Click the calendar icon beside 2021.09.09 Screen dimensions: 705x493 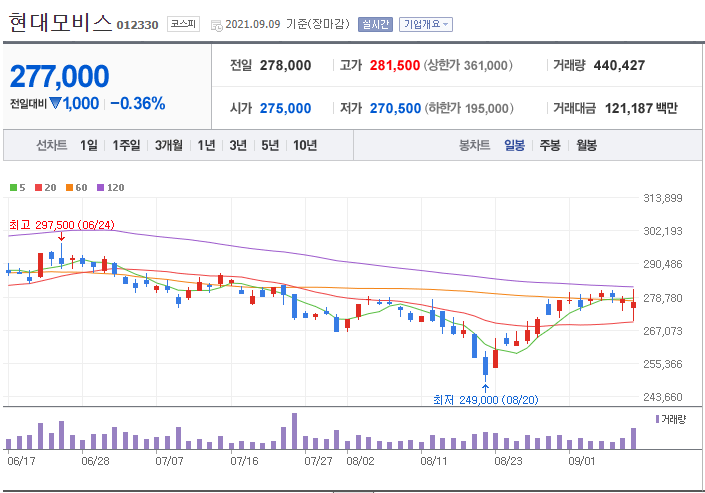[217, 25]
